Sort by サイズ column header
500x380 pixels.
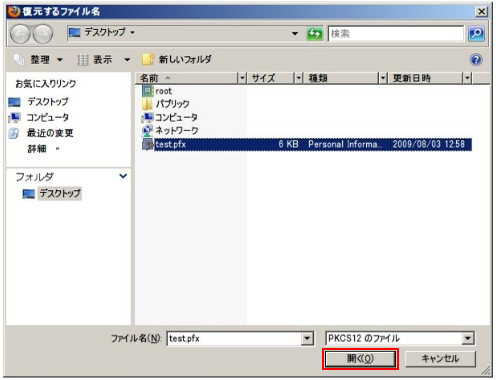(271, 78)
